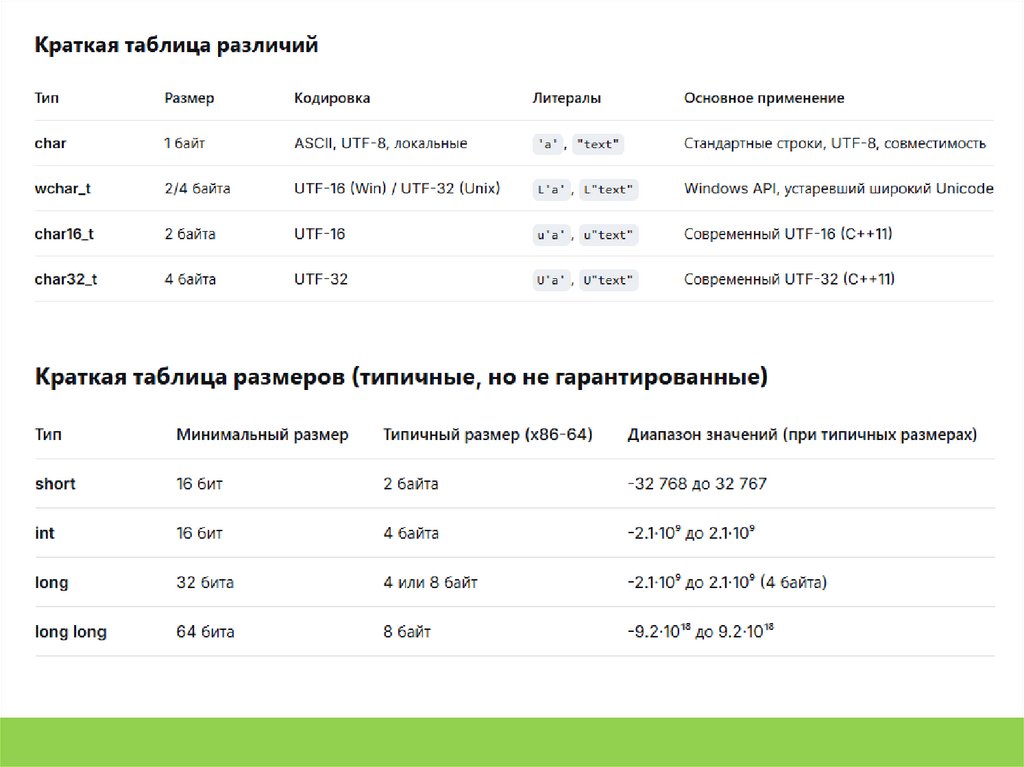Click 'Основное применение' column header
The height and width of the screenshot is (767, 1024).
pos(764,98)
